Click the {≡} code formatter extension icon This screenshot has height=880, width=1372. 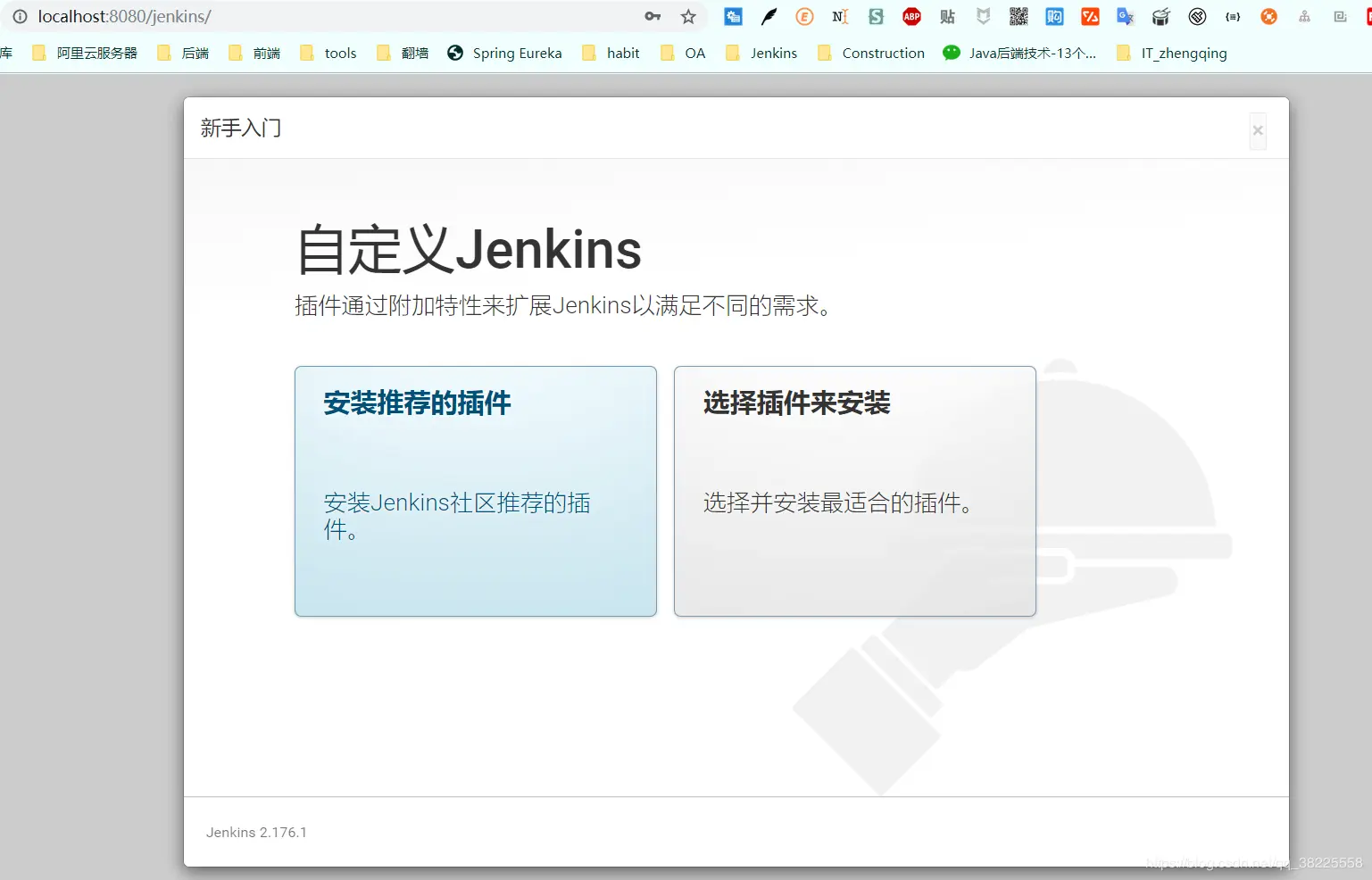1233,16
